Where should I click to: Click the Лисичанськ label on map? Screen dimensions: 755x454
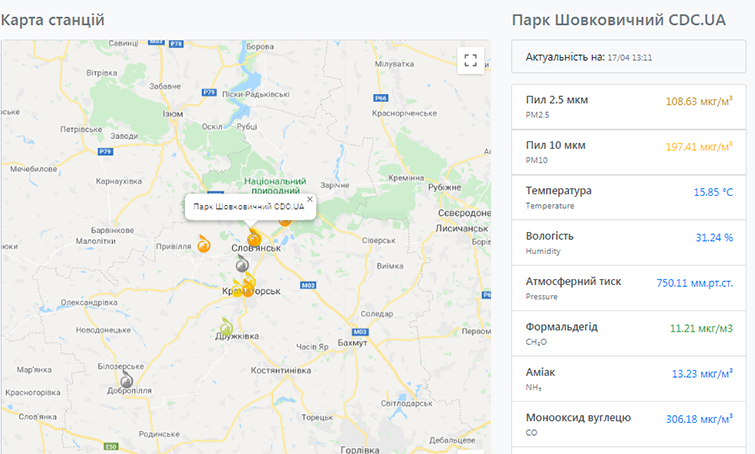462,228
